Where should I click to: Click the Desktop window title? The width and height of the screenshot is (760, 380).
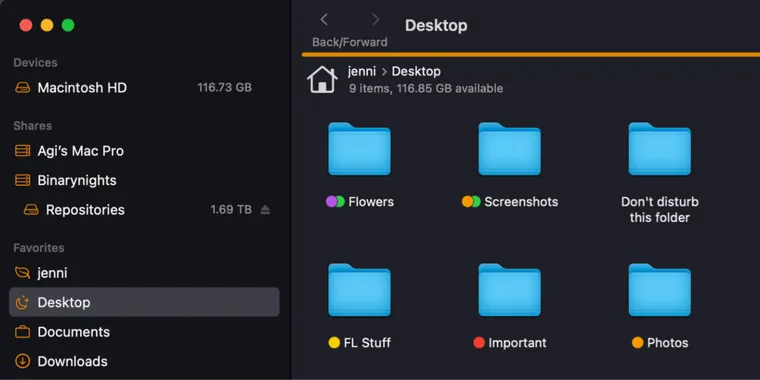[x=436, y=25]
